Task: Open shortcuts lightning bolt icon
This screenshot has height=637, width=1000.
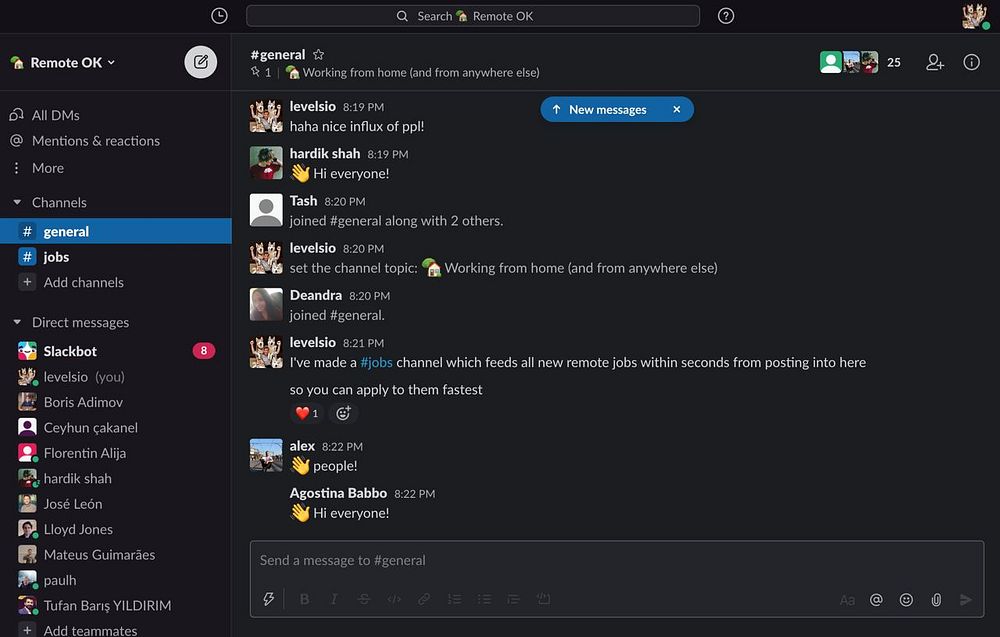Action: [268, 599]
